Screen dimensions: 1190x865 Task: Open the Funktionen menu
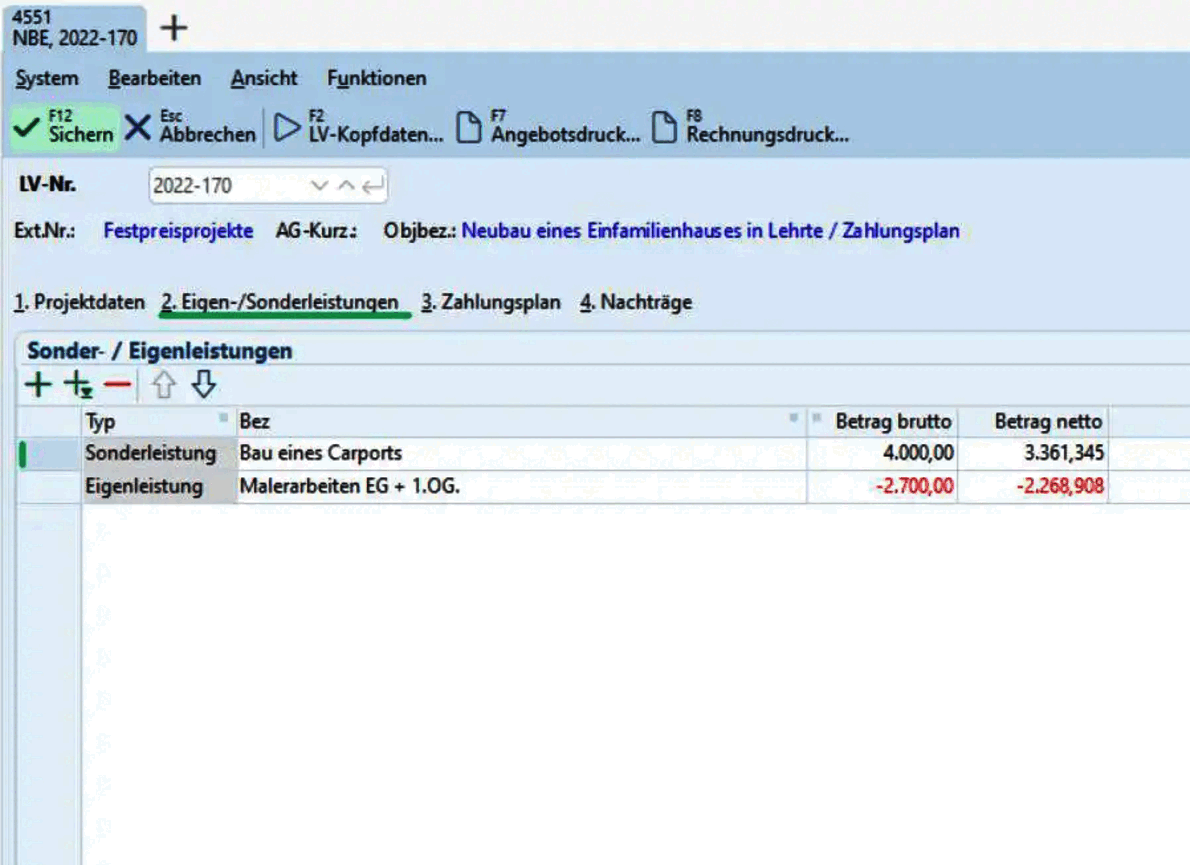376,78
